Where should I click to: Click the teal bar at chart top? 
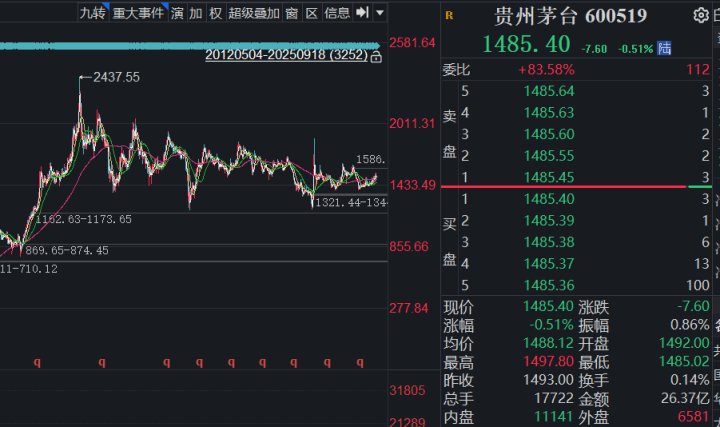click(190, 46)
